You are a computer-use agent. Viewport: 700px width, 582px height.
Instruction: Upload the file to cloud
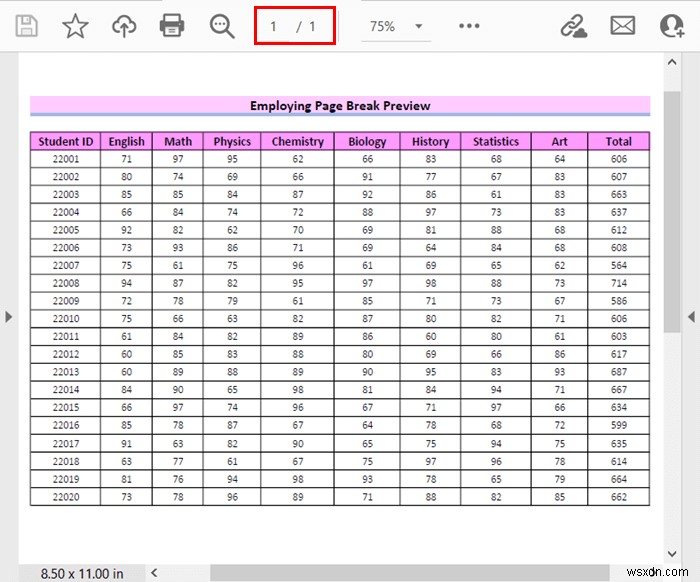click(x=124, y=26)
